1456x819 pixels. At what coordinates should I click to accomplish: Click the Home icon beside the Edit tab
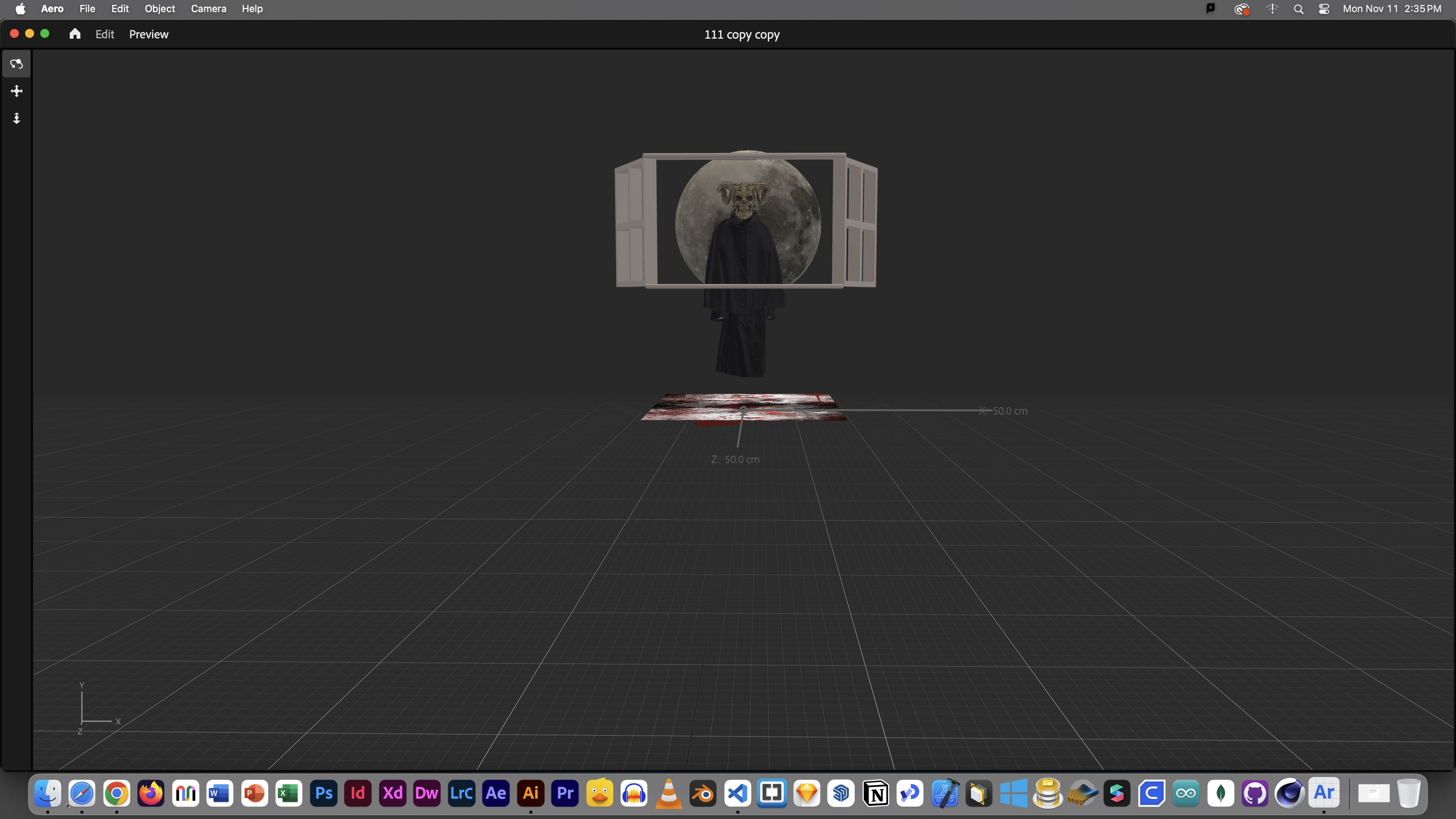pos(75,34)
